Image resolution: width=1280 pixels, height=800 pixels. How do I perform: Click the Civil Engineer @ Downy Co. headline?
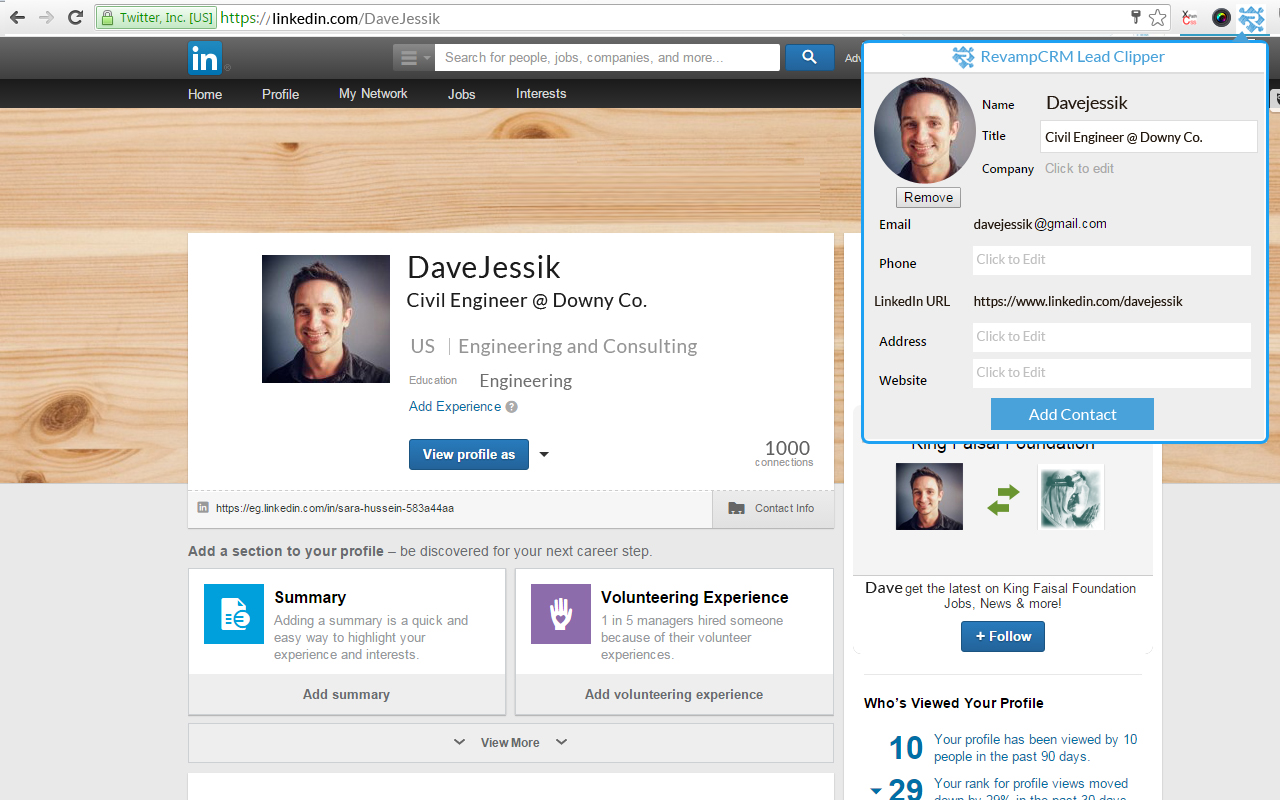pyautogui.click(x=527, y=300)
